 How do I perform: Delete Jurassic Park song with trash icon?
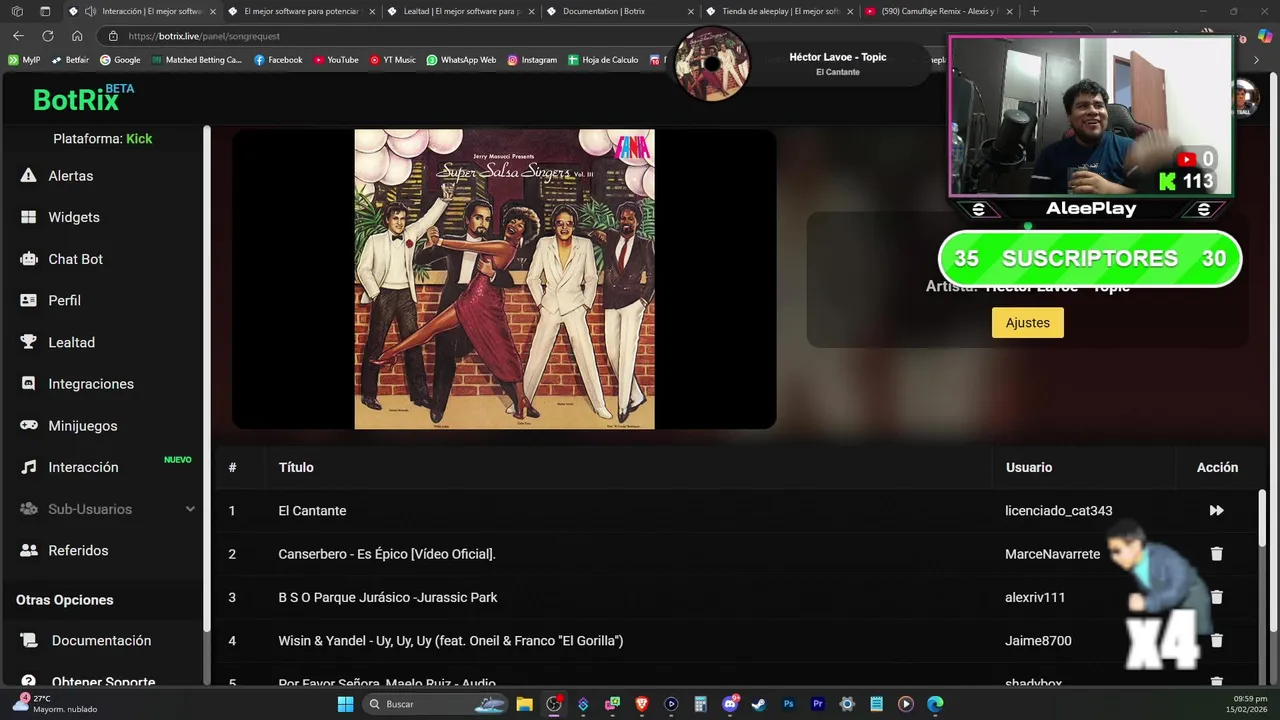click(1216, 597)
